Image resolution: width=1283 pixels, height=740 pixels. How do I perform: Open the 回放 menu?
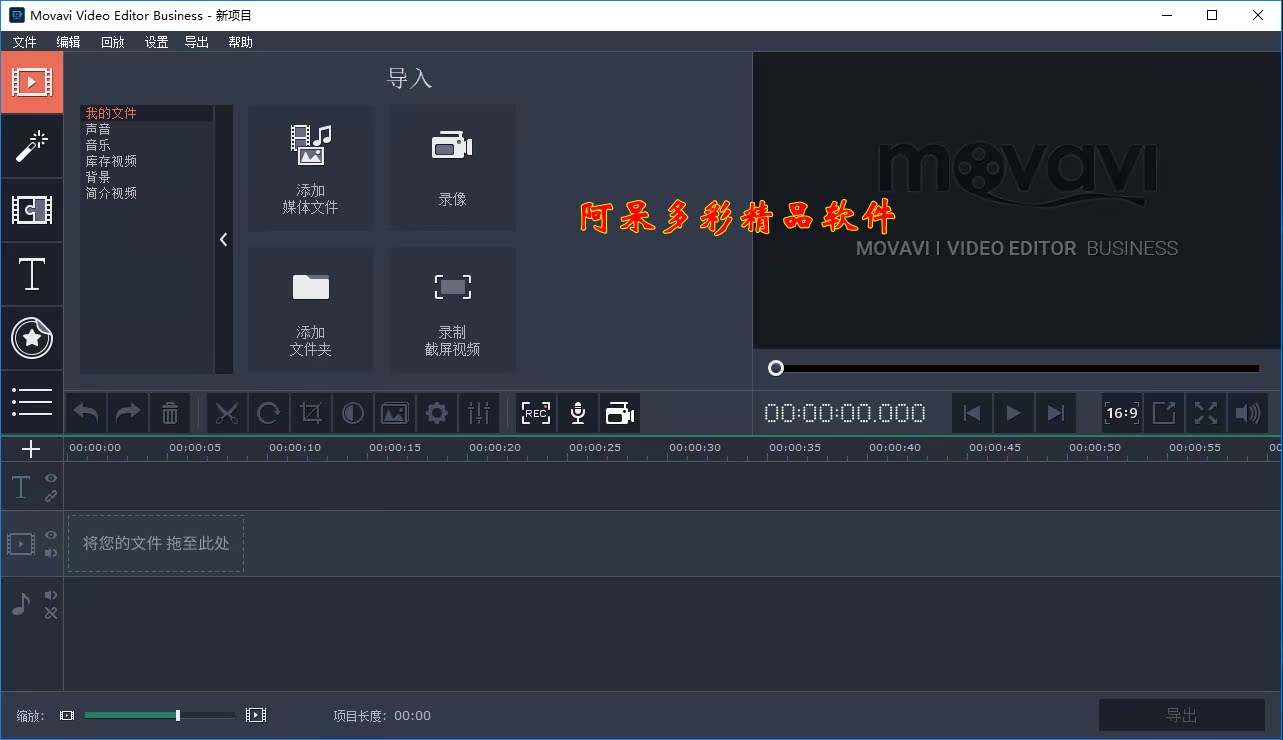pos(113,42)
